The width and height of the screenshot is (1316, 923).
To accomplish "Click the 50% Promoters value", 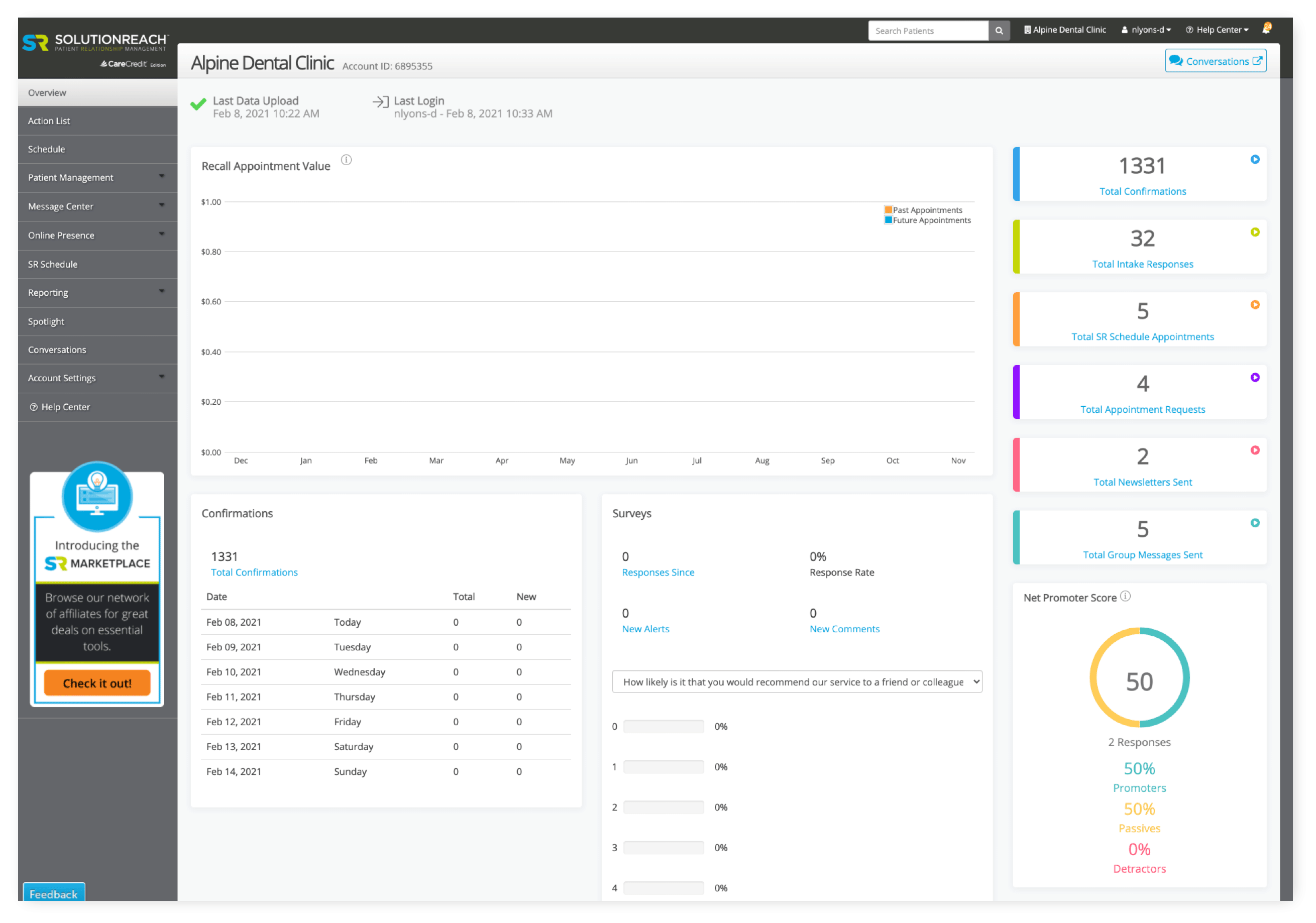I will tap(1139, 768).
